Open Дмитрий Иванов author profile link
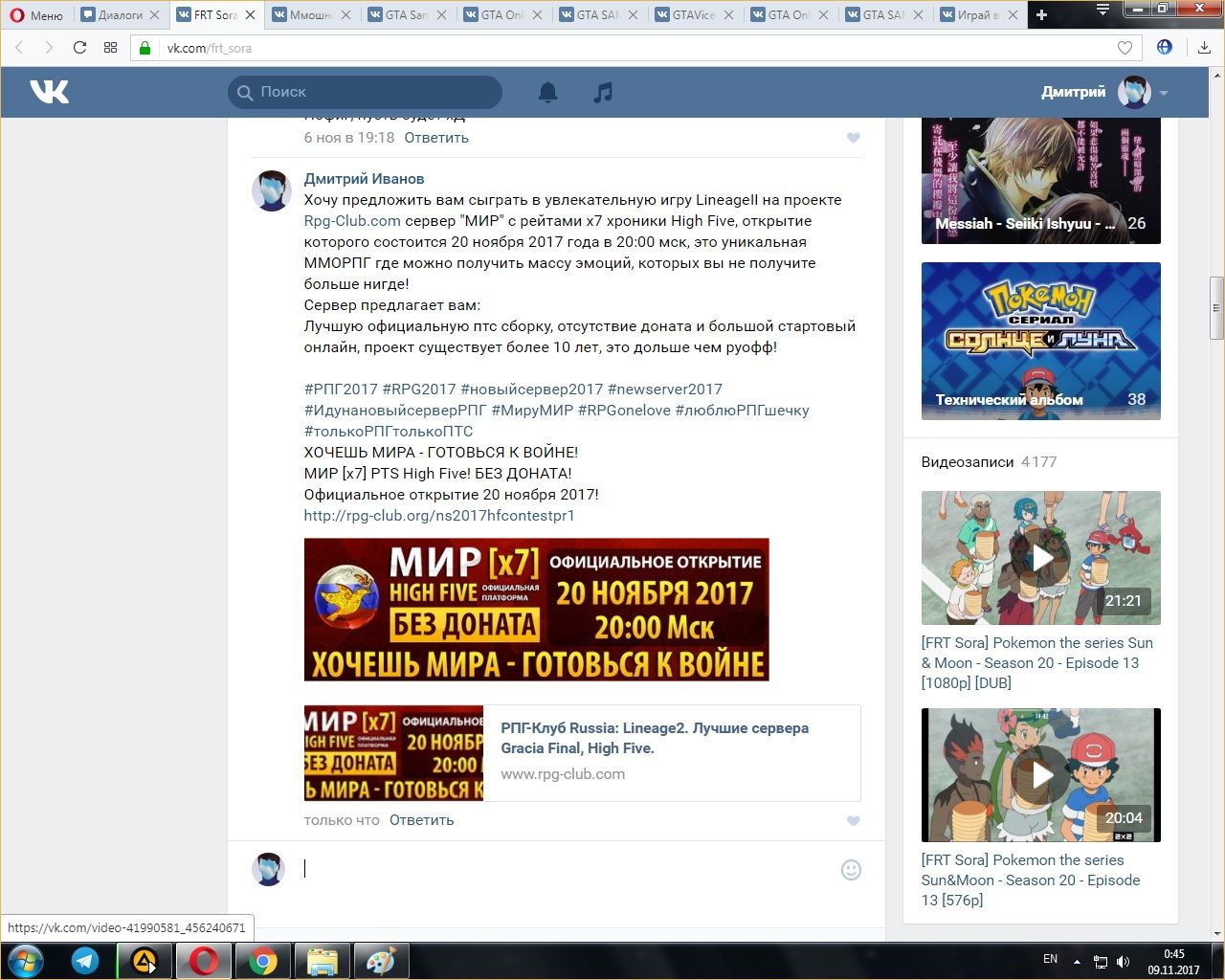This screenshot has height=980, width=1225. 364,179
